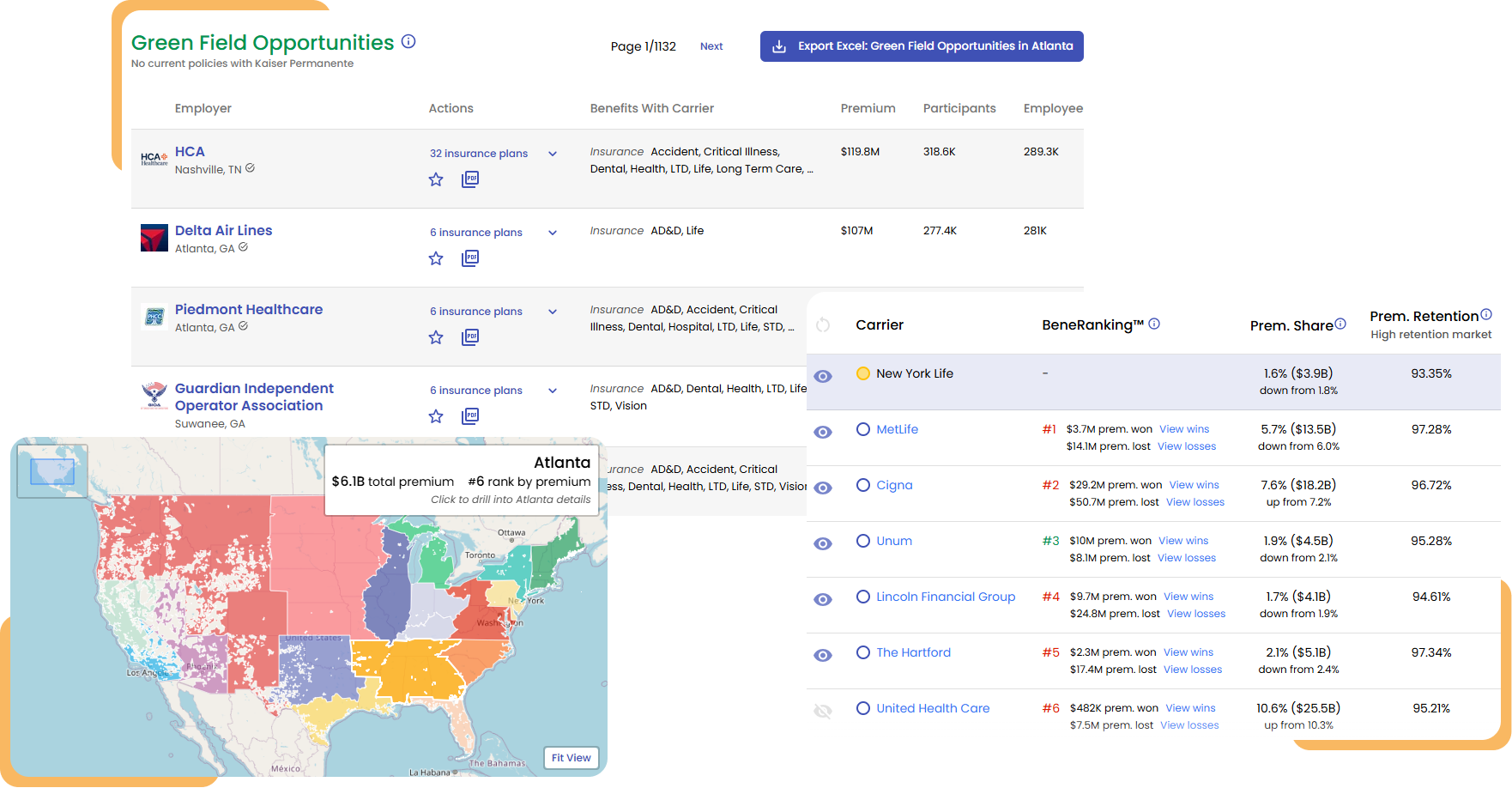Viewport: 1512px width, 788px height.
Task: Show United Health Care with crossed eye
Action: pyautogui.click(x=823, y=711)
